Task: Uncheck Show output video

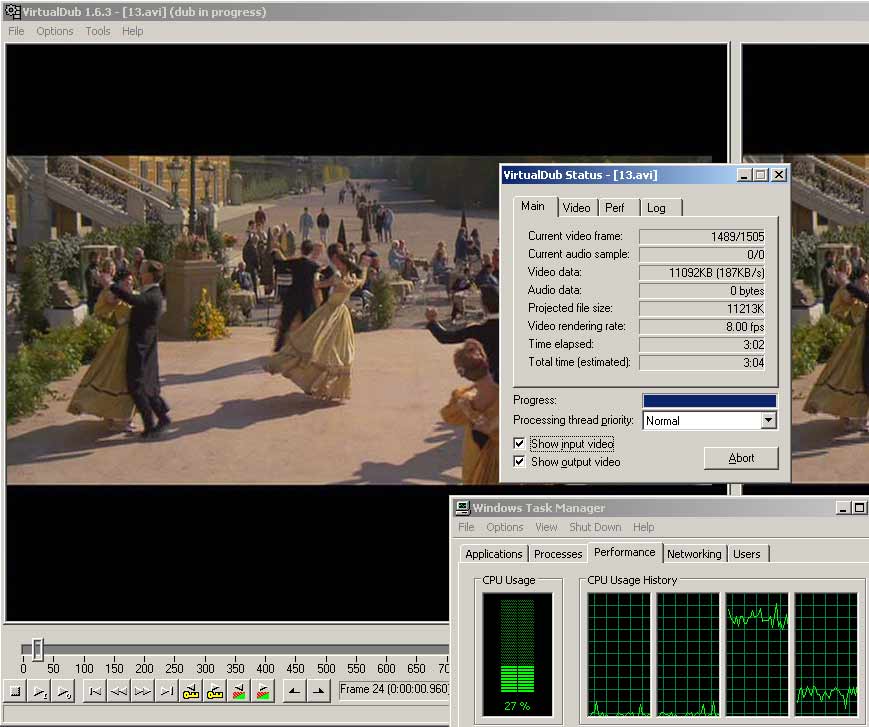Action: click(519, 462)
